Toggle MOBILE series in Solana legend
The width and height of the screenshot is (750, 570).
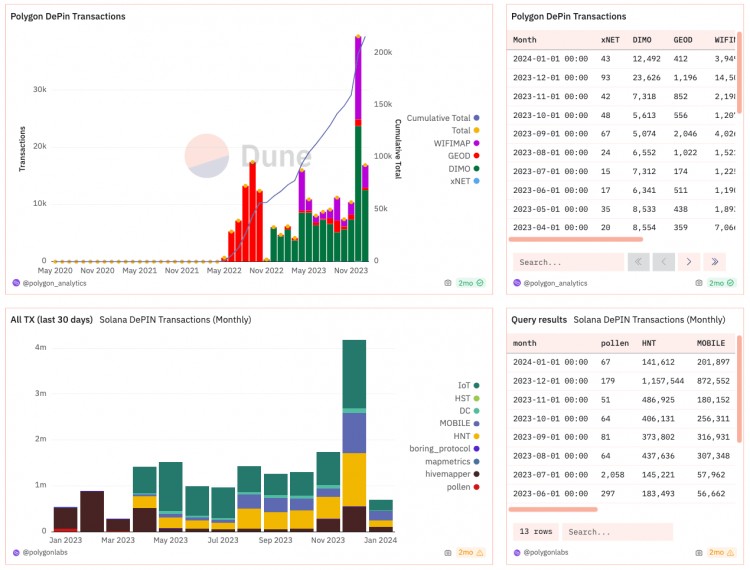coord(459,423)
